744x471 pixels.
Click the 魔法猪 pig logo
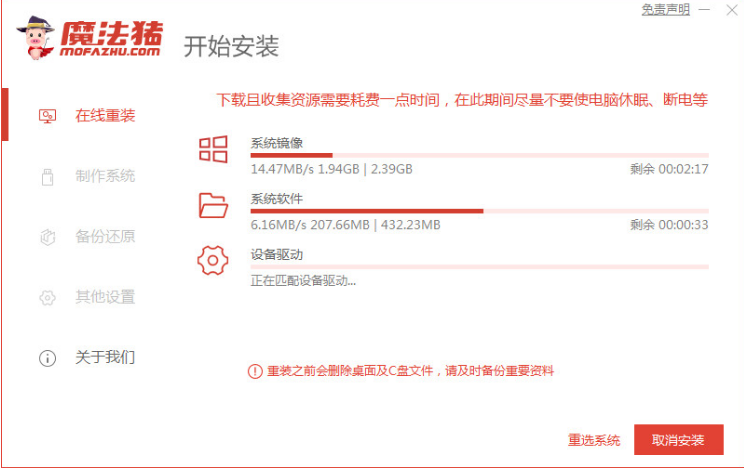coord(36,38)
